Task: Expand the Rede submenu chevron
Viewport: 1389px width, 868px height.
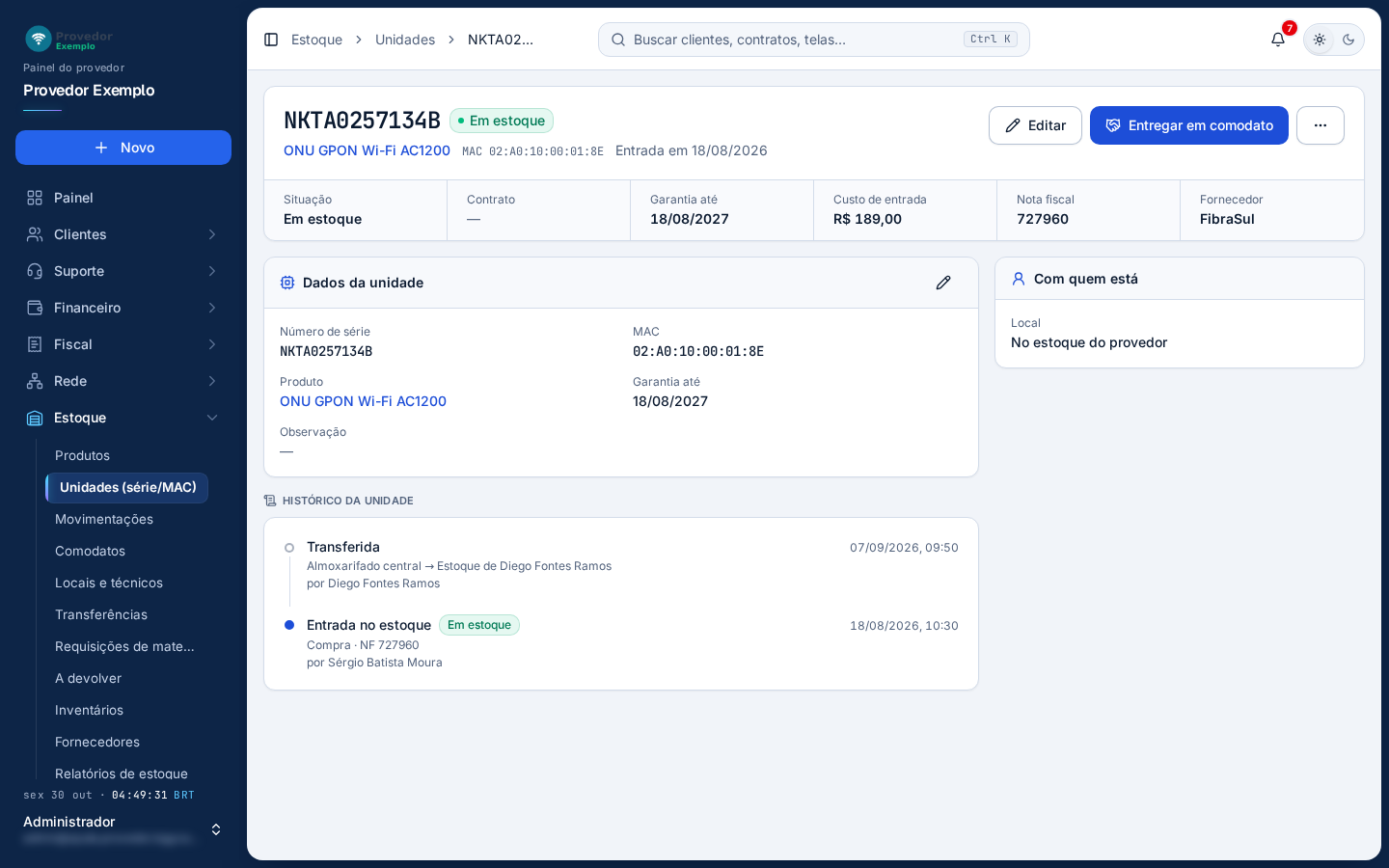Action: pos(212,381)
